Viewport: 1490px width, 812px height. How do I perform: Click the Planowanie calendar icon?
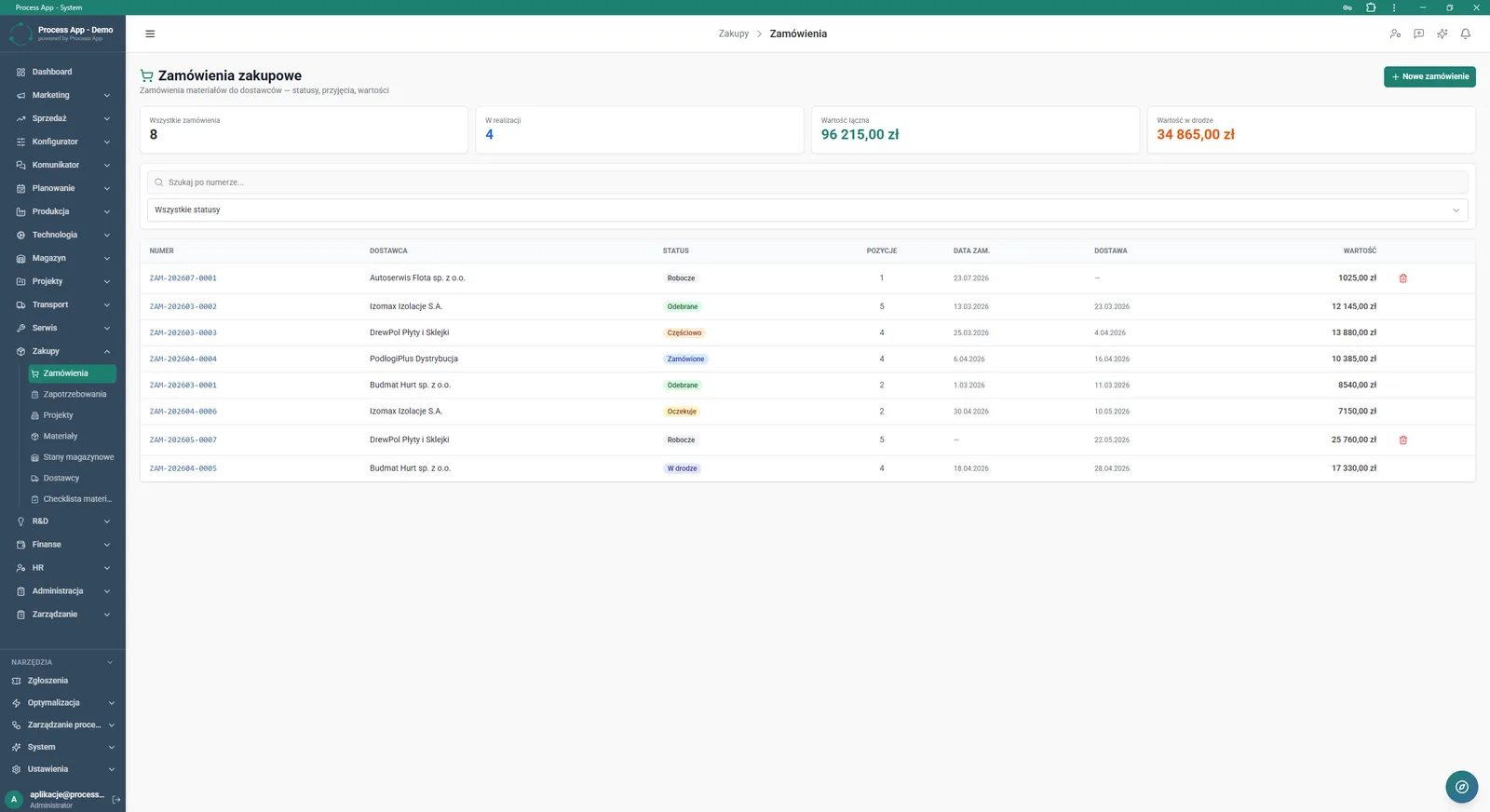(20, 188)
